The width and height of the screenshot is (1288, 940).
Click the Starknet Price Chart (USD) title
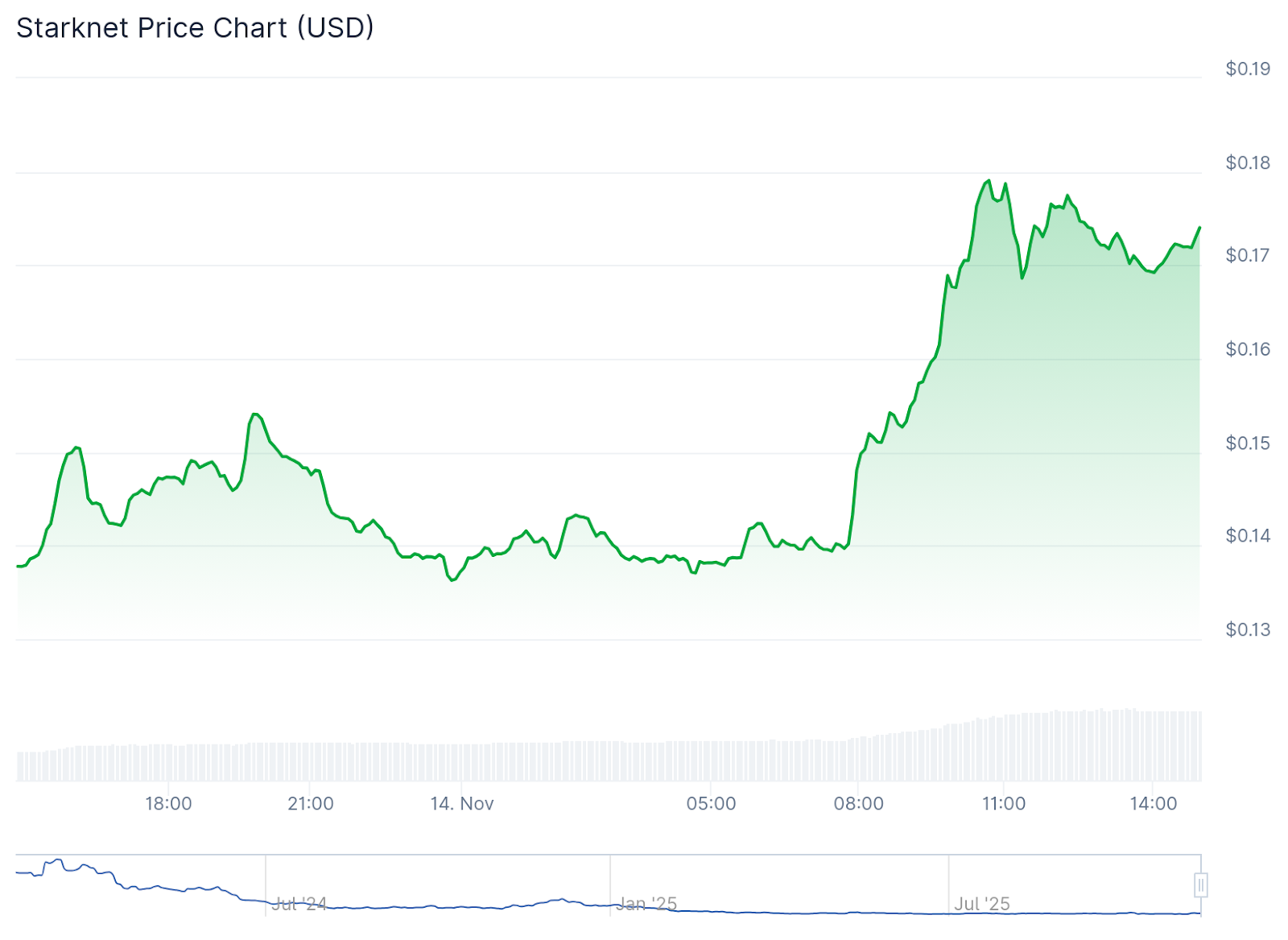(x=195, y=28)
